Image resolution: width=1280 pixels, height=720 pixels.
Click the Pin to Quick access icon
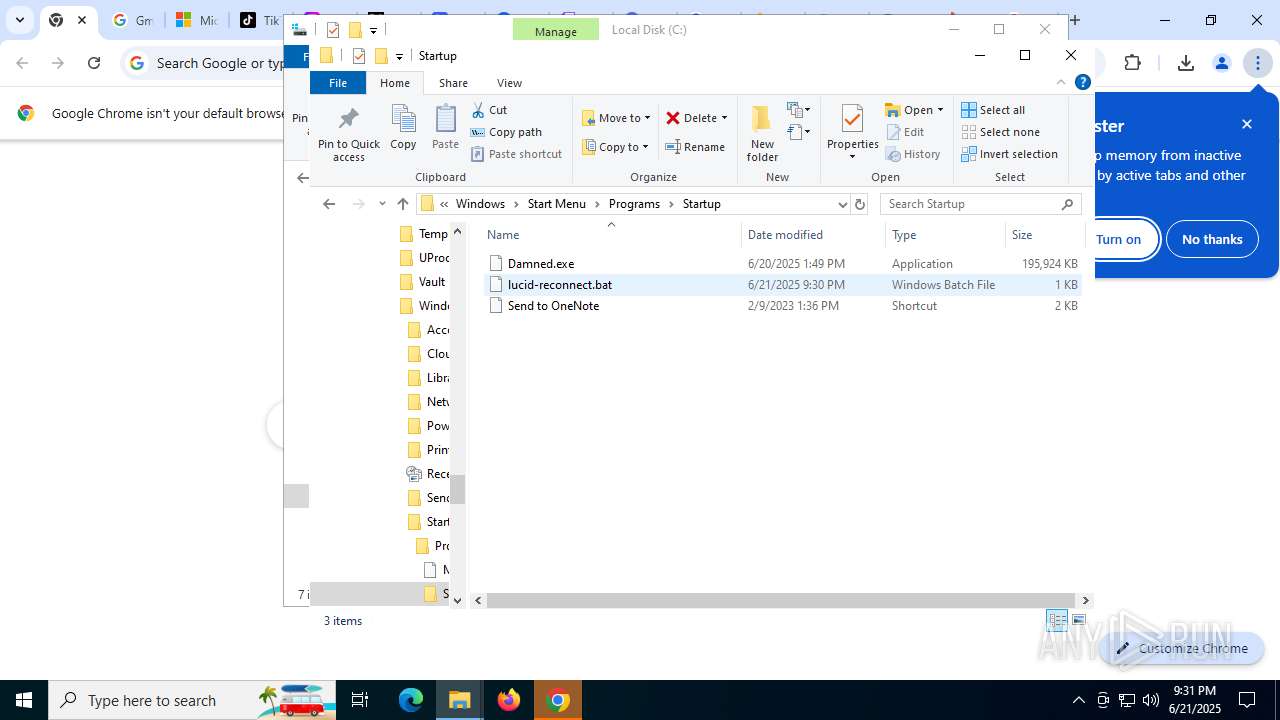[348, 120]
